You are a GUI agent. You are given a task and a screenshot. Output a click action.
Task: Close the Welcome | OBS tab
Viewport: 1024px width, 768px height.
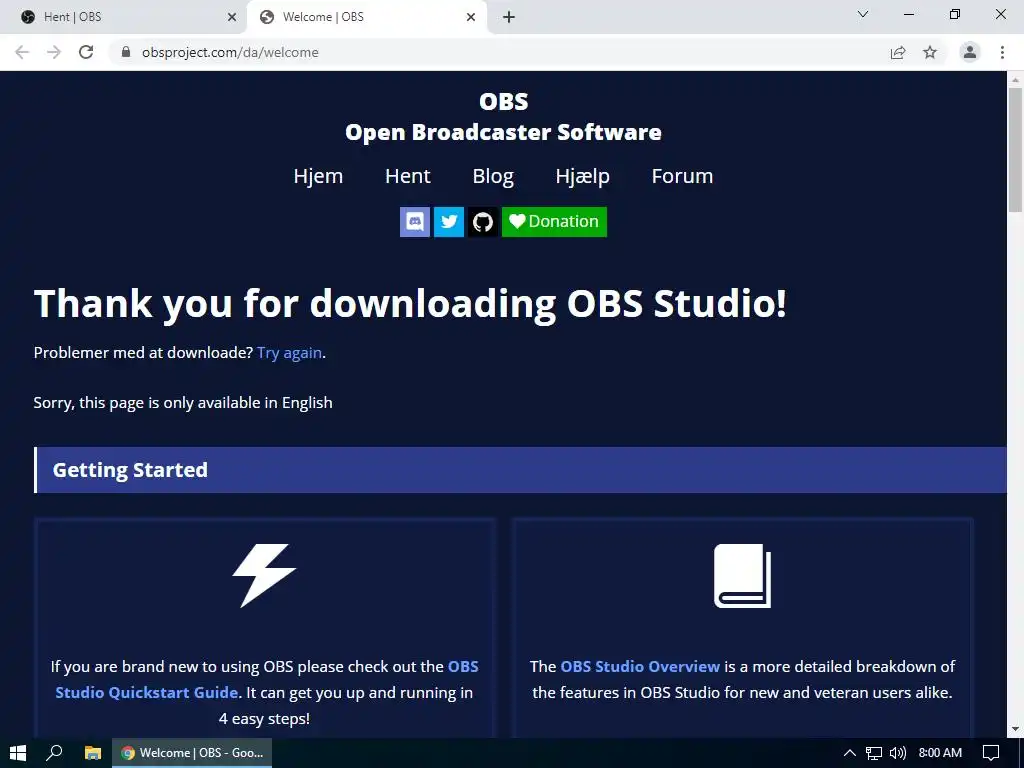tap(471, 17)
